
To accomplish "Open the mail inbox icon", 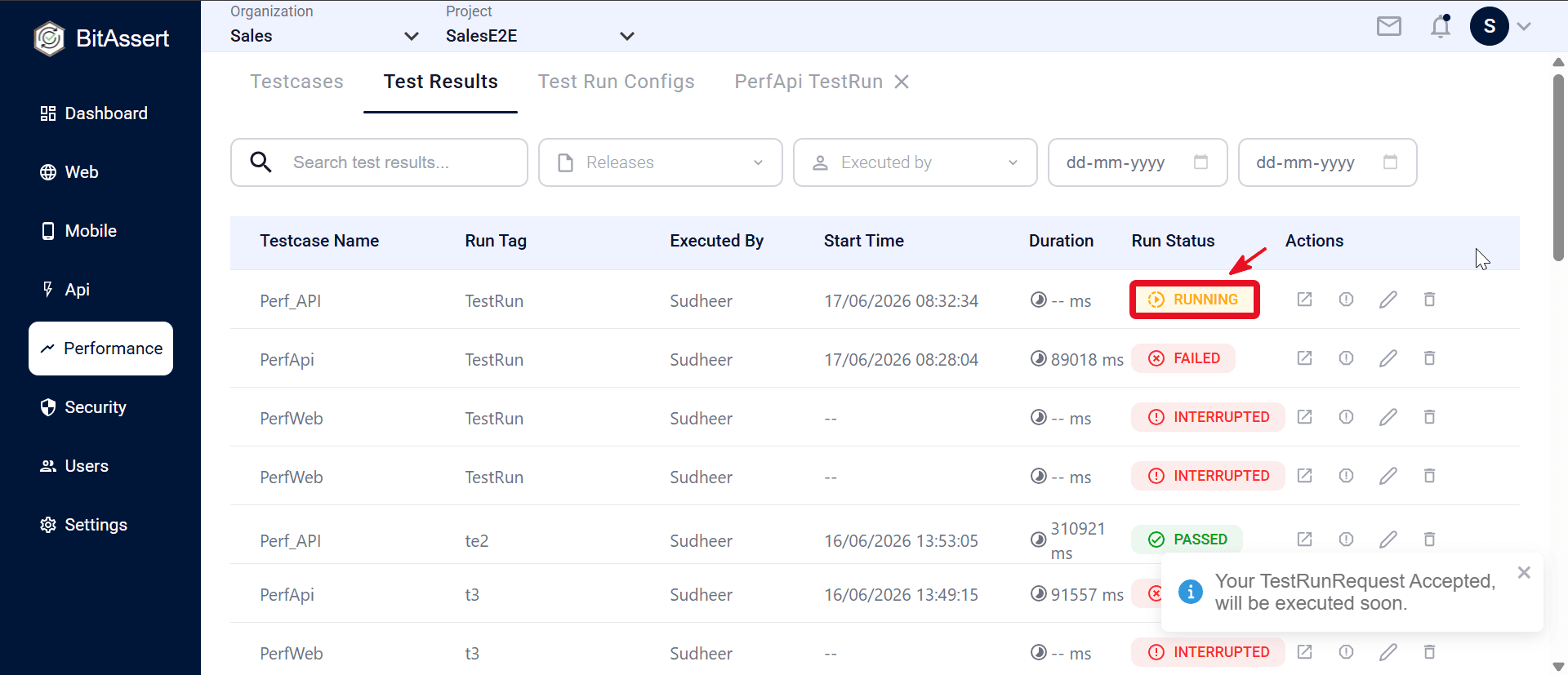I will point(1388,27).
